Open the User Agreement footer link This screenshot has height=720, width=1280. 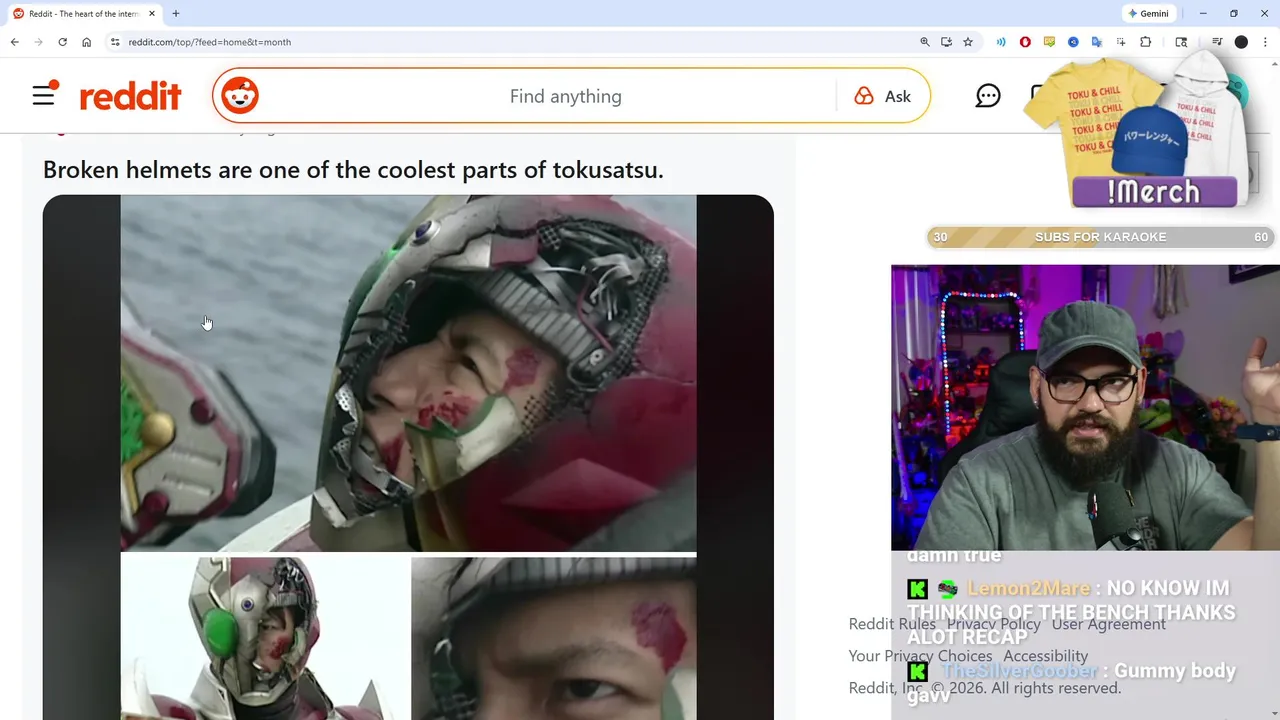[1108, 624]
